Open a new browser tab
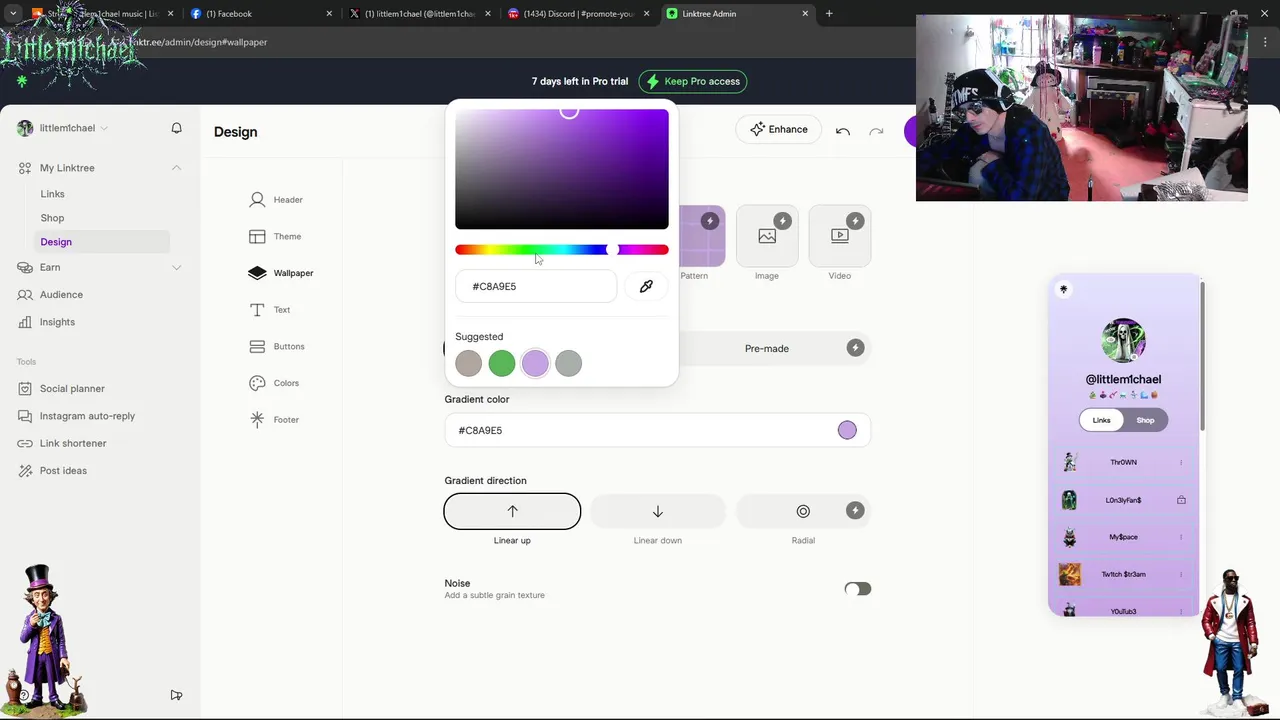This screenshot has width=1280, height=720. pos(829,14)
